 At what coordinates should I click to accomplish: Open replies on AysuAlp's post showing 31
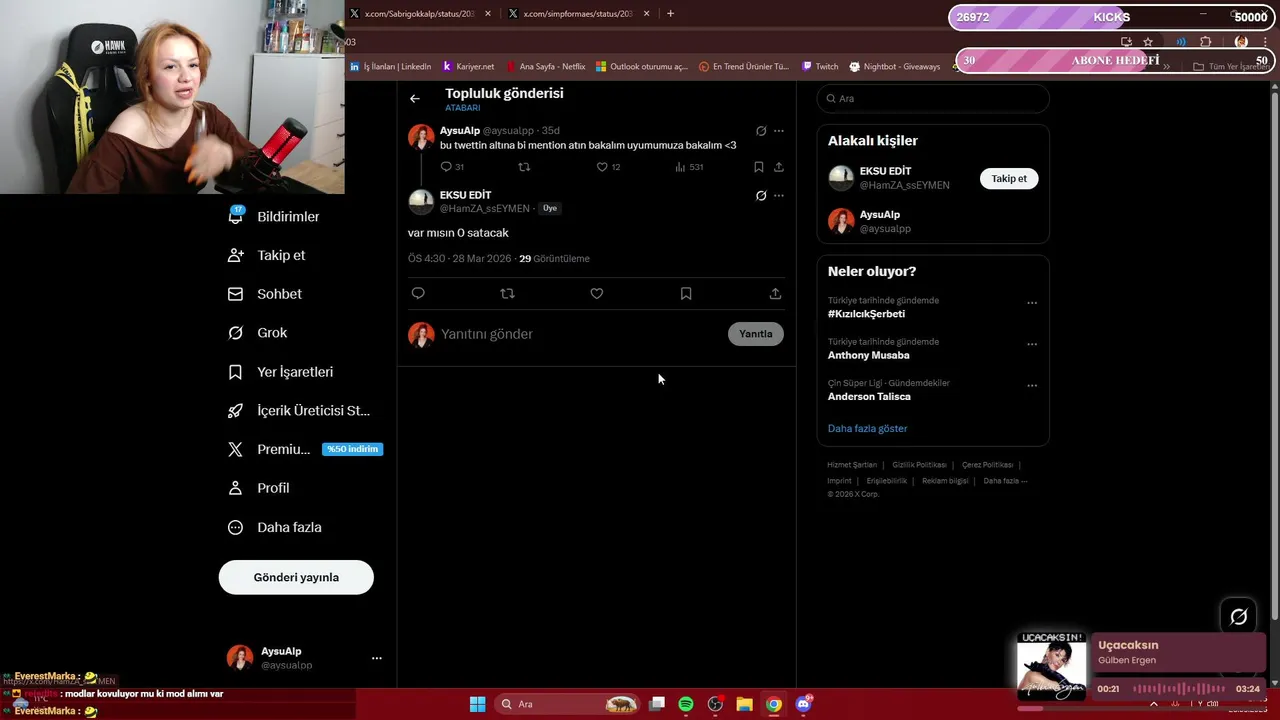pyautogui.click(x=452, y=167)
